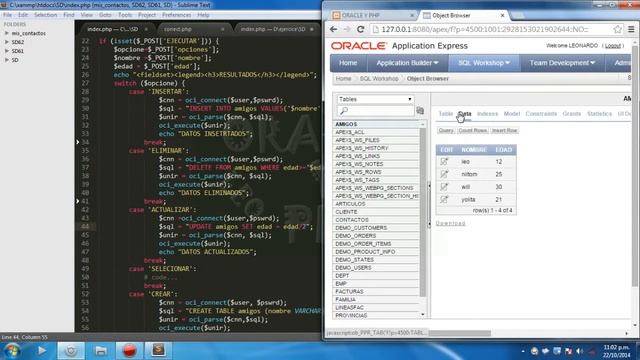Viewport: 640px width, 360px height.
Task: Open the File menu in Sublime Text
Action: point(7,15)
